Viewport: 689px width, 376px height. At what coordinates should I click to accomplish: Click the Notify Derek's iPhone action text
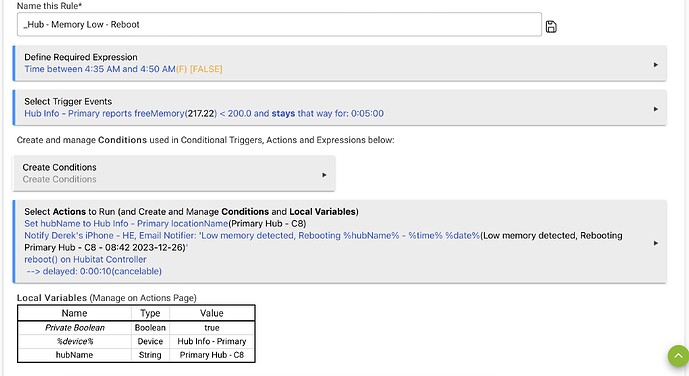323,242
